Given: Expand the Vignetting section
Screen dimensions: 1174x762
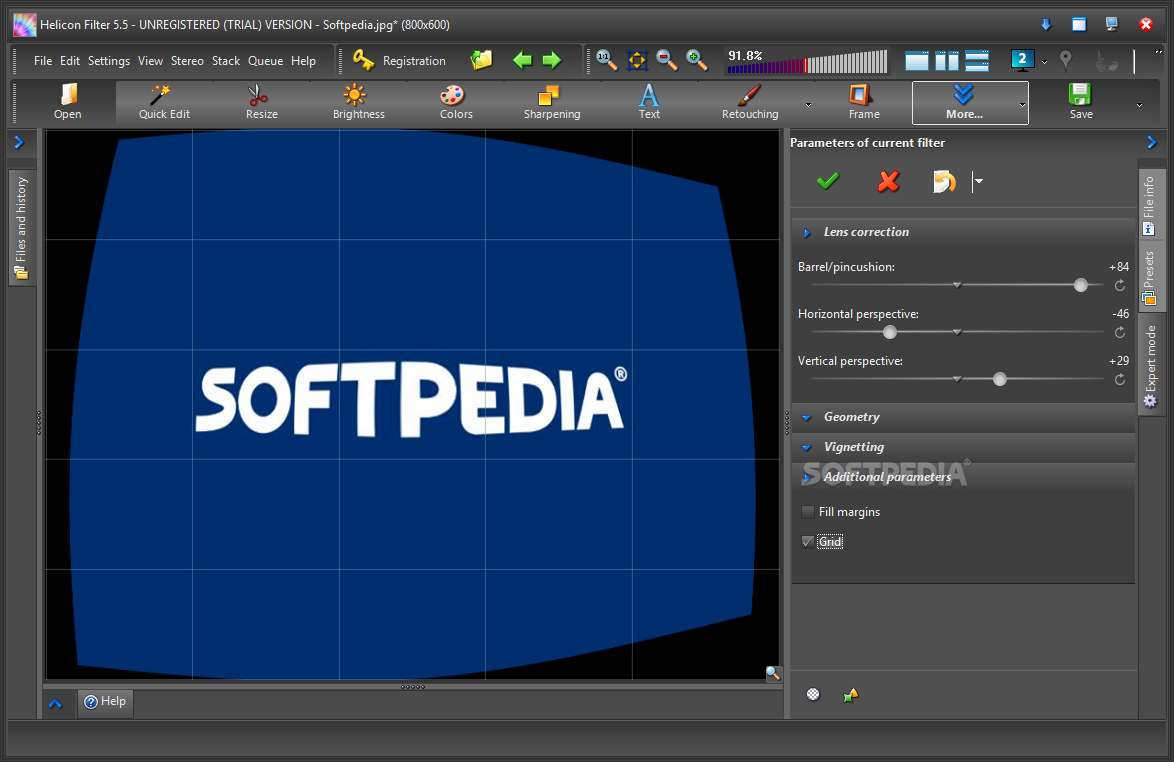Looking at the screenshot, I should [x=853, y=447].
